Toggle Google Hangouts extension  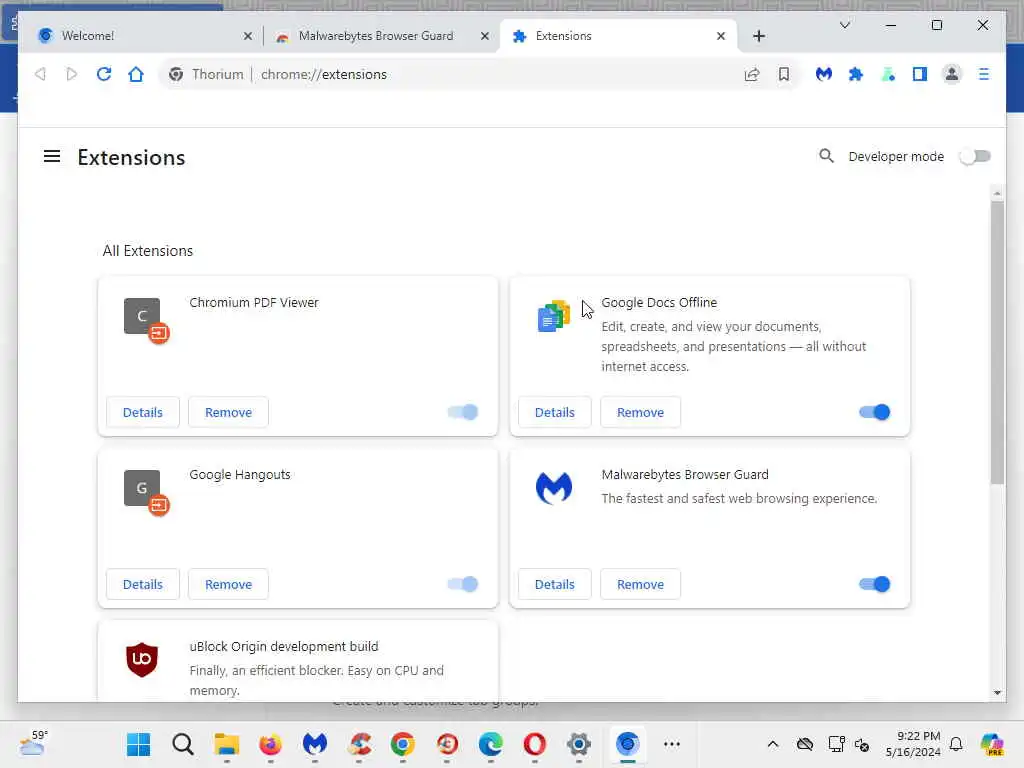(463, 584)
